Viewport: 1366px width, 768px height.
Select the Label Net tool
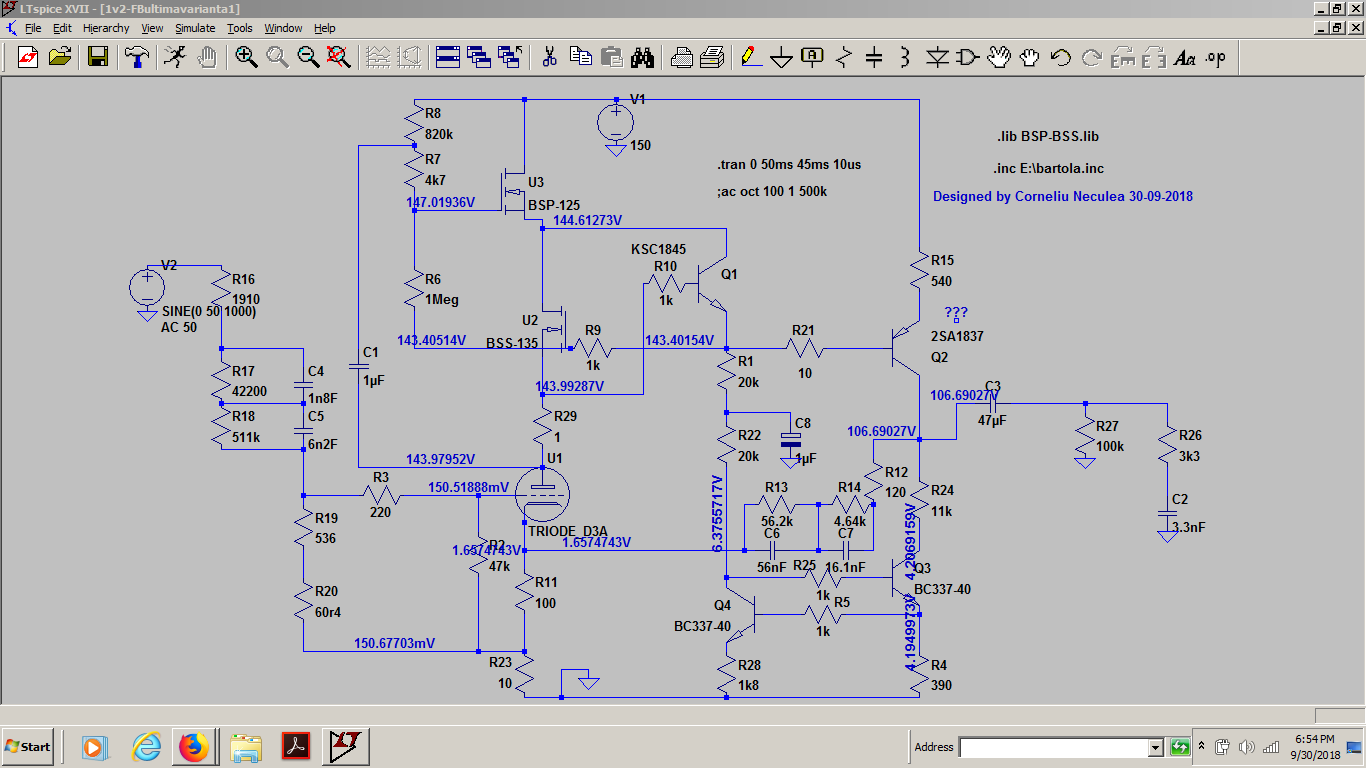(x=813, y=57)
